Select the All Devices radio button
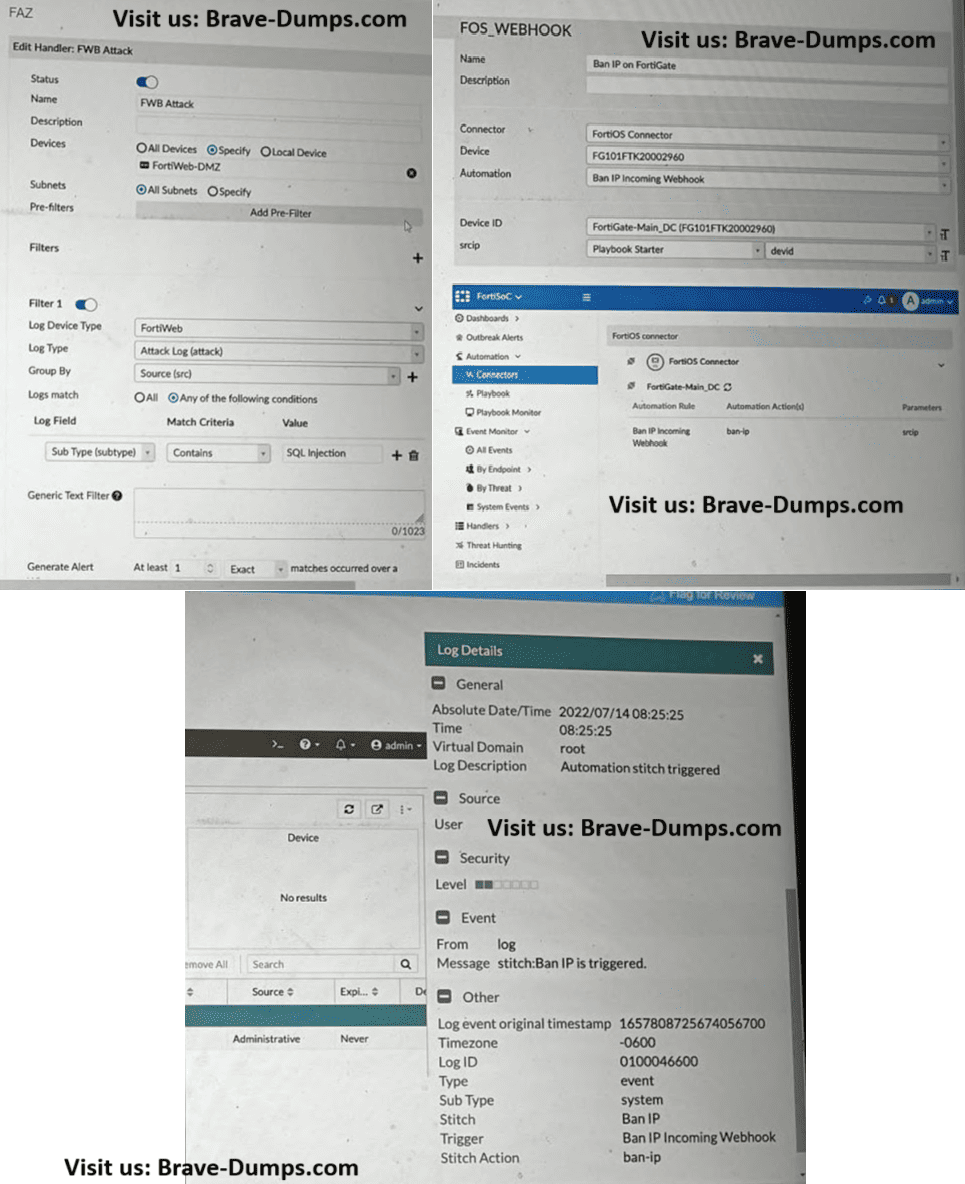The image size is (965, 1184). [x=141, y=149]
